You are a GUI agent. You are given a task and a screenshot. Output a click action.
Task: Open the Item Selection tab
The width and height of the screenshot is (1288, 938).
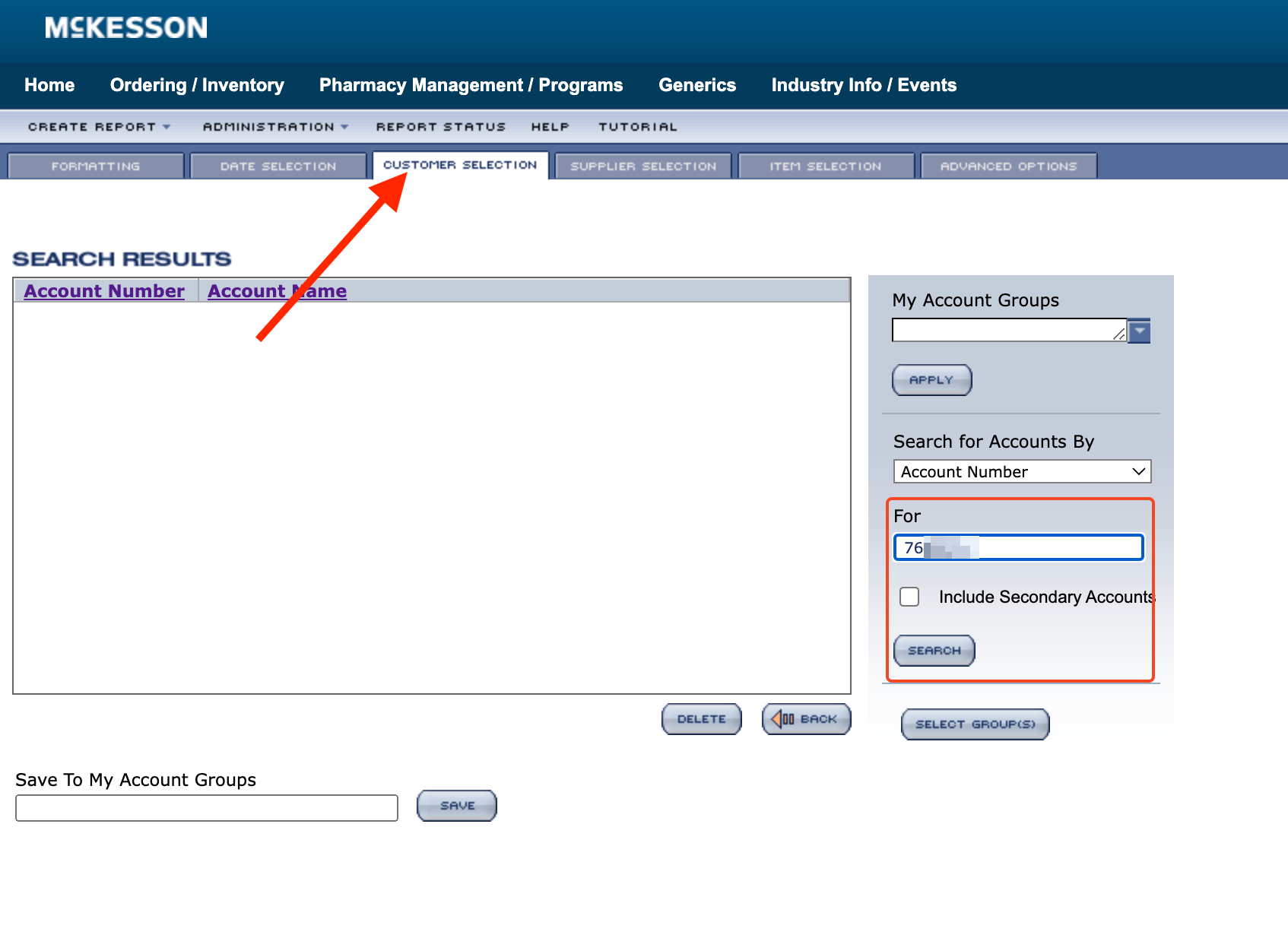click(x=826, y=165)
